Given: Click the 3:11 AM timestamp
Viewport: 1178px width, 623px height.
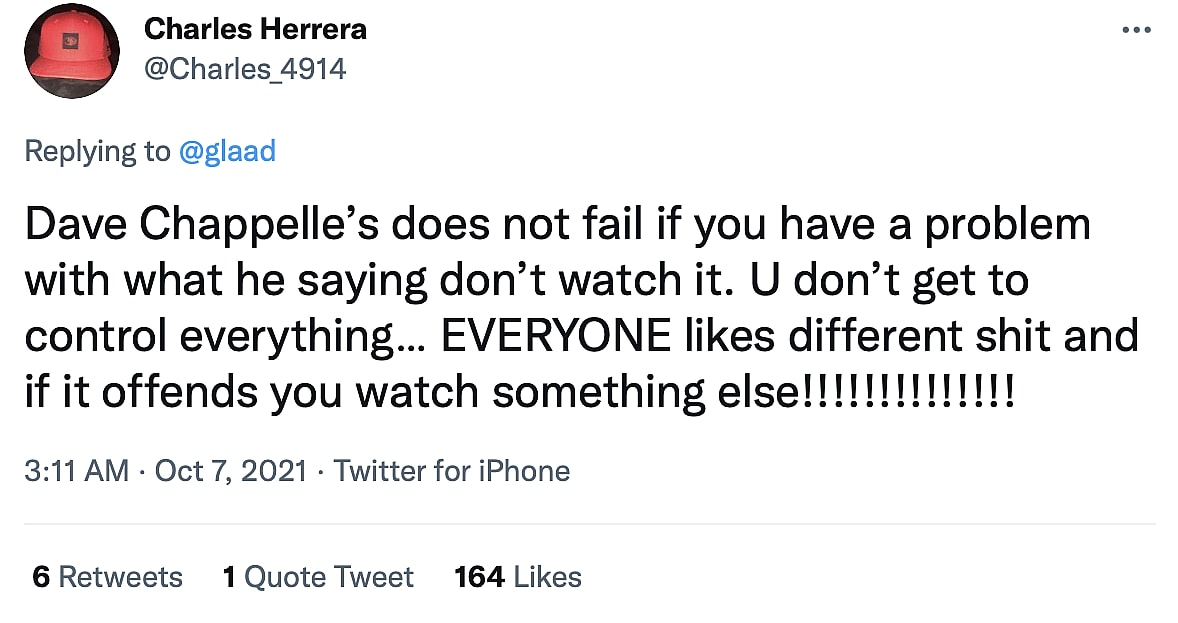Looking at the screenshot, I should tap(77, 471).
